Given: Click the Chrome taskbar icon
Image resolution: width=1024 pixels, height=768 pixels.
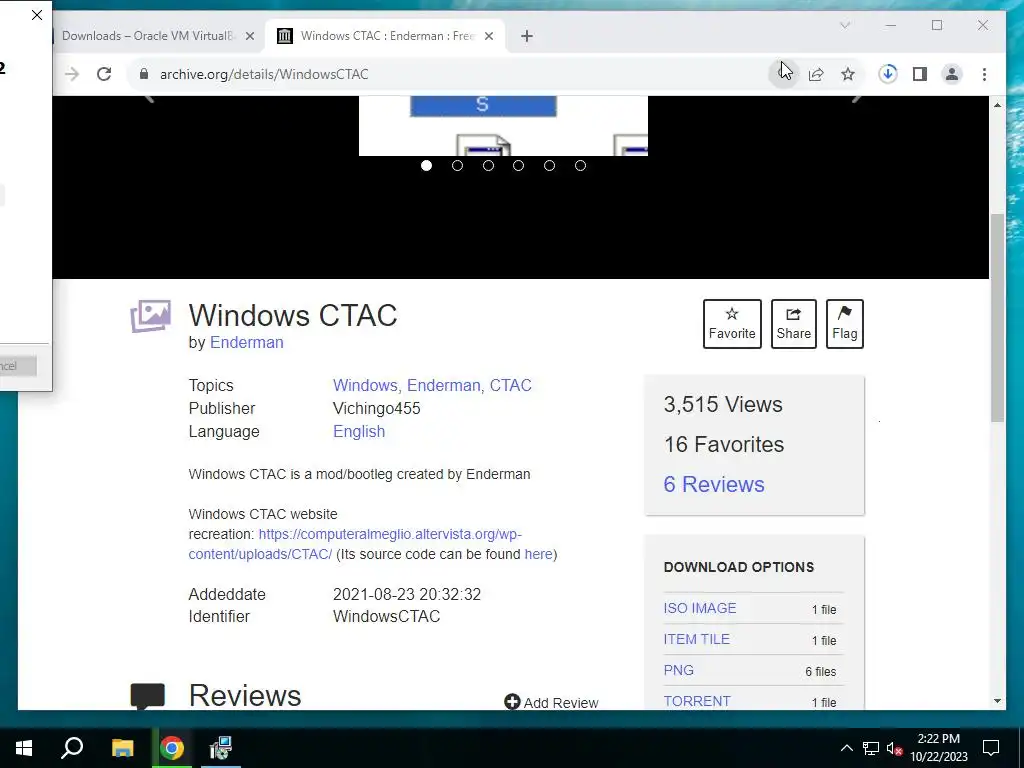Looking at the screenshot, I should coord(172,748).
